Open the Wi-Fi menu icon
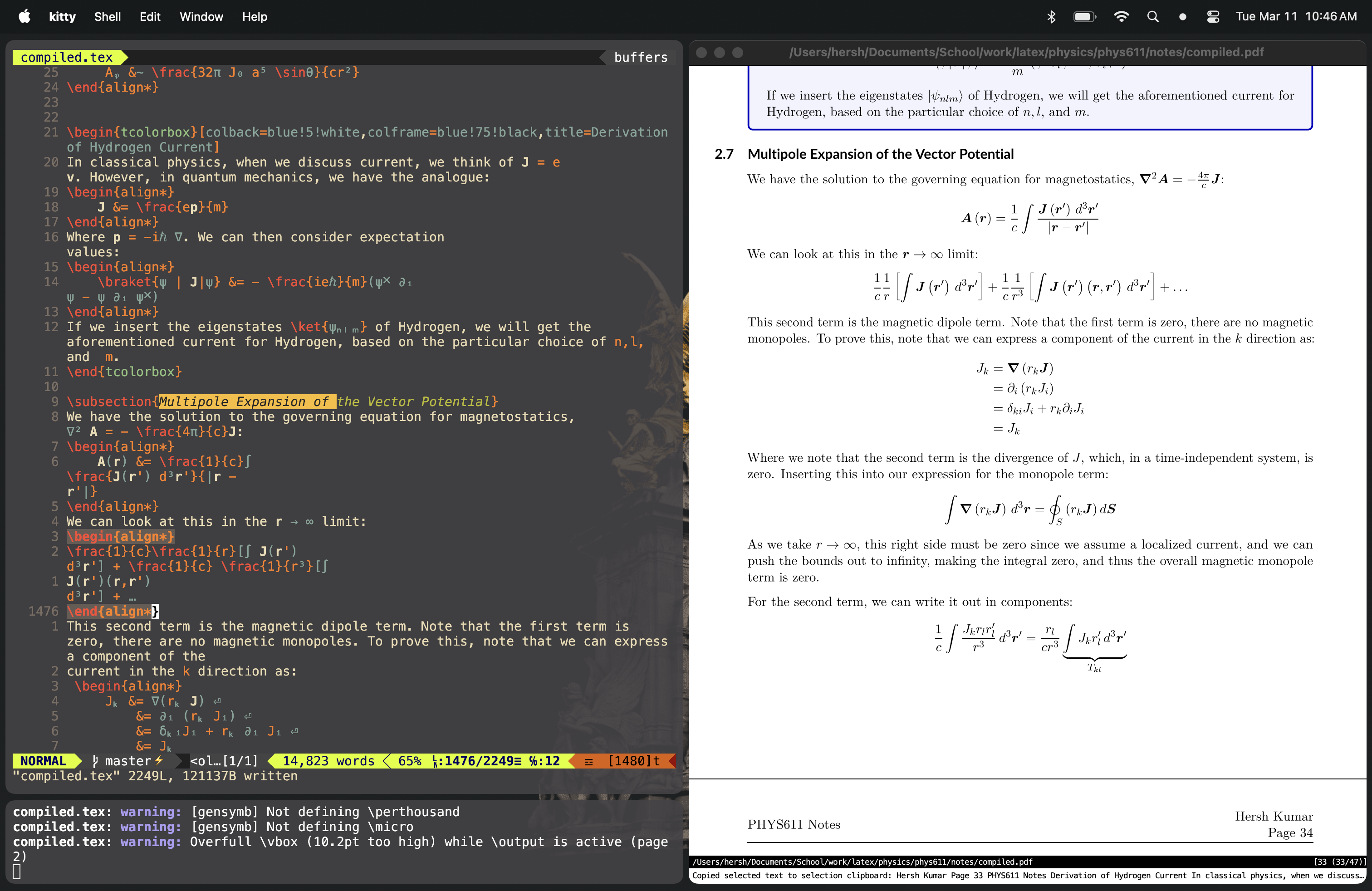The height and width of the screenshot is (891, 1372). [1121, 17]
